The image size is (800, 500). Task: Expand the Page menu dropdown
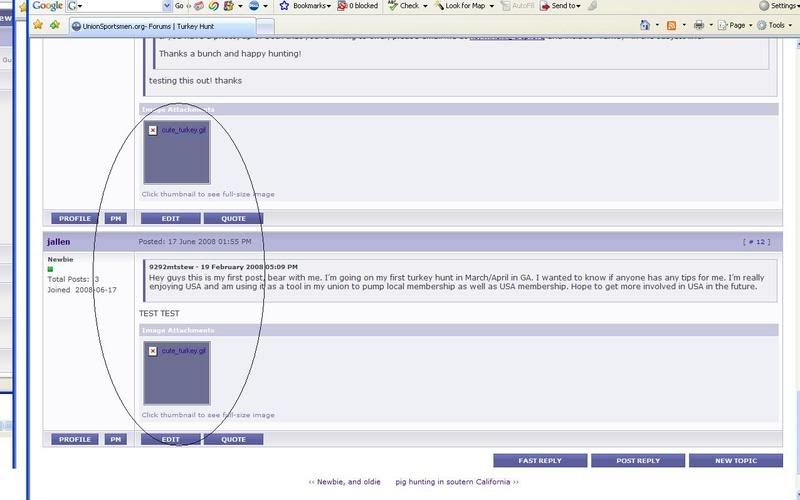(737, 24)
